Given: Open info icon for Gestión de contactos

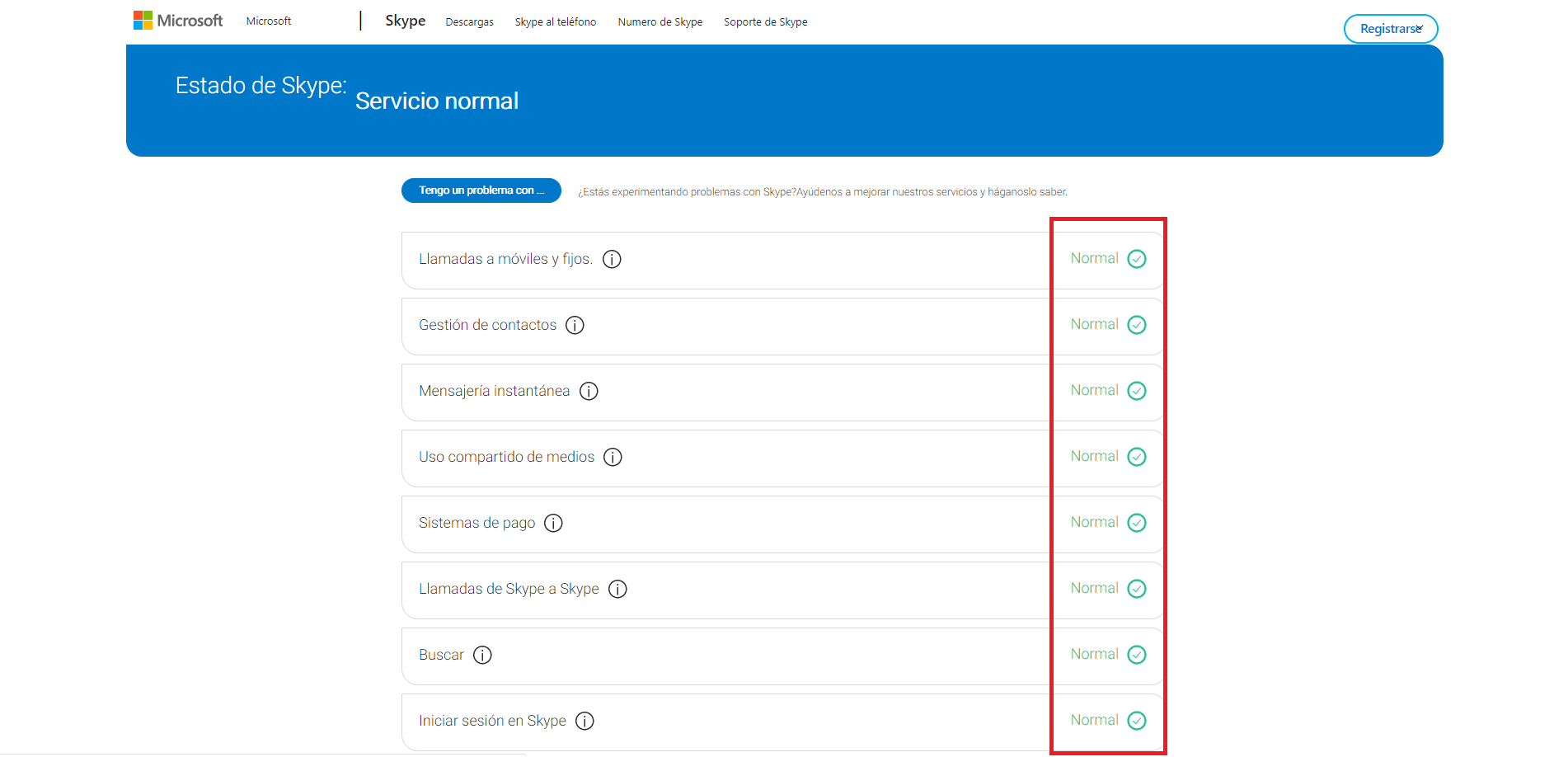Looking at the screenshot, I should pos(575,325).
